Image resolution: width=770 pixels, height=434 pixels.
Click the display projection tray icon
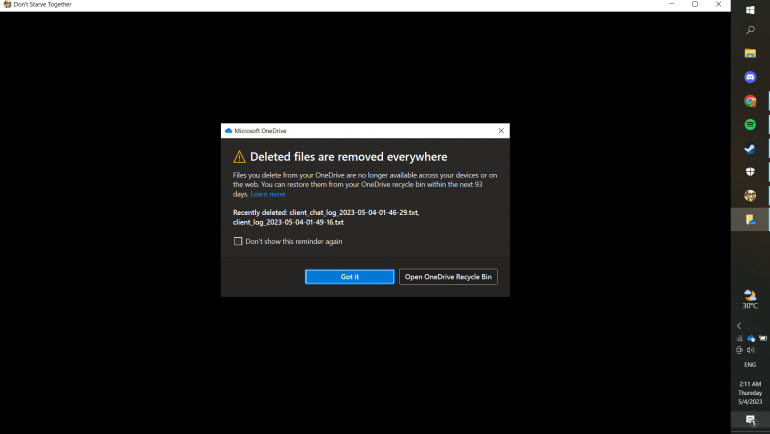click(739, 350)
